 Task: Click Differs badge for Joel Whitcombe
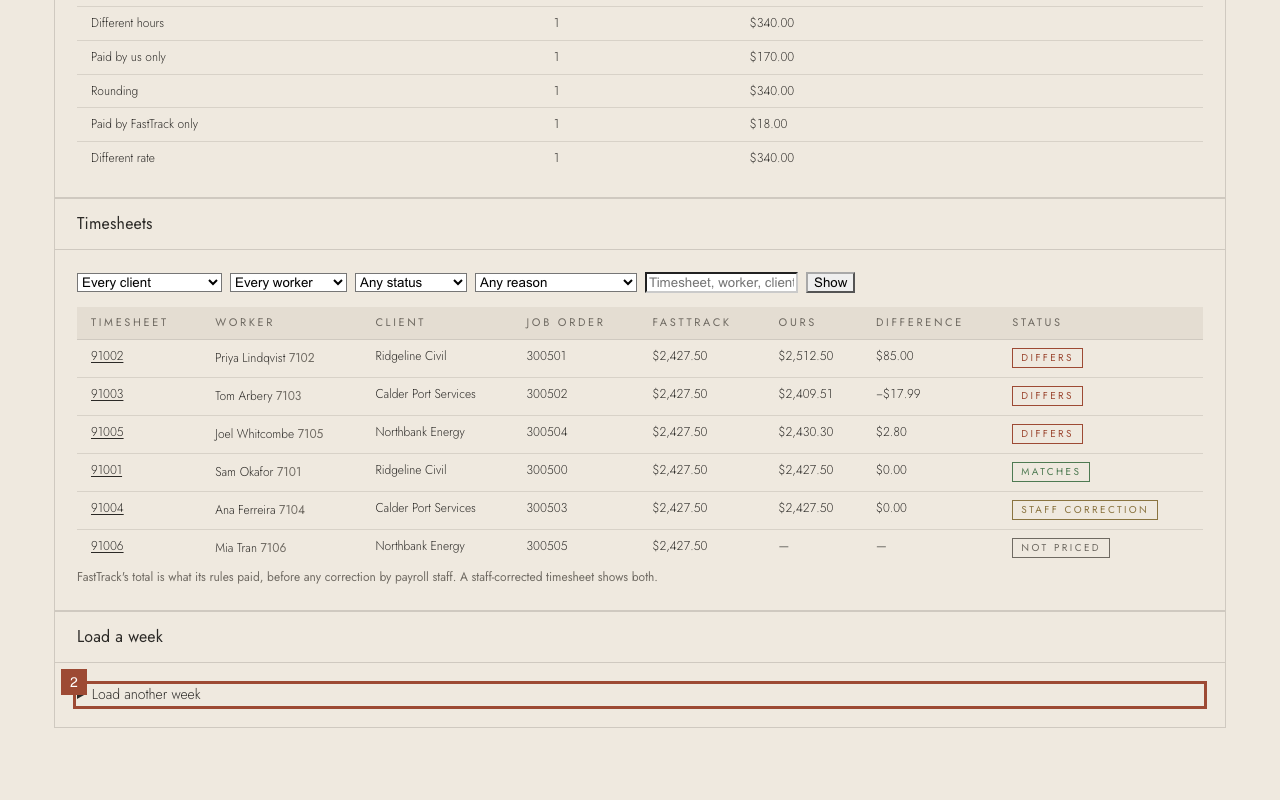click(x=1047, y=434)
